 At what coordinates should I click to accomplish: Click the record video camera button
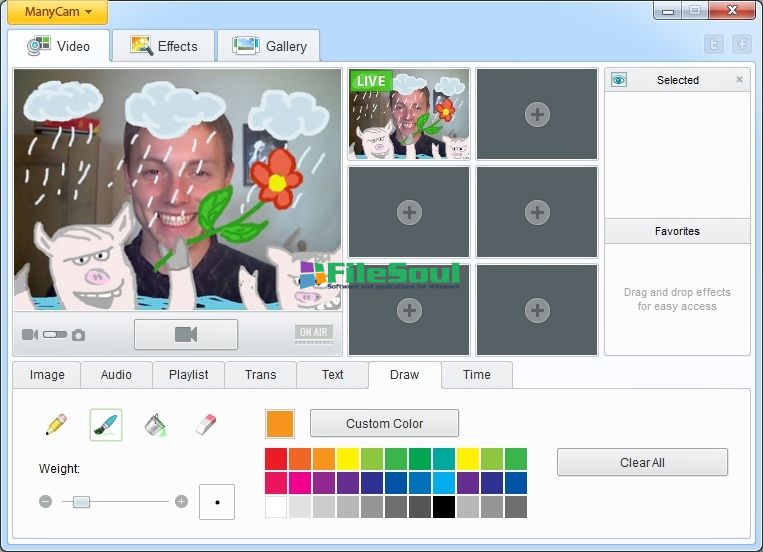tap(186, 335)
